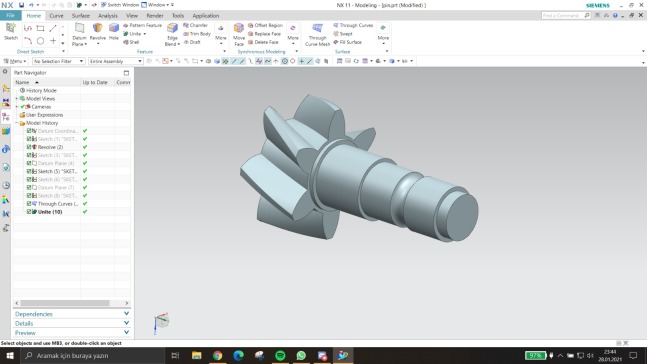This screenshot has width=647, height=364.
Task: Toggle checkbox for Revolve (2) feature
Action: click(29, 147)
